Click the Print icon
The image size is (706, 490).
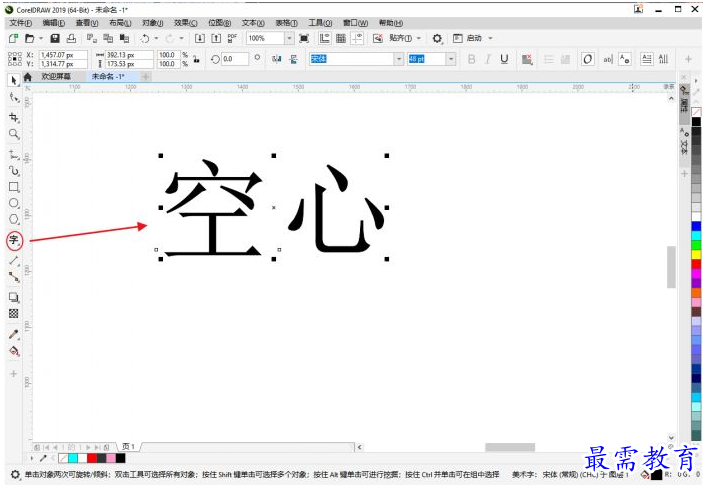coord(71,38)
